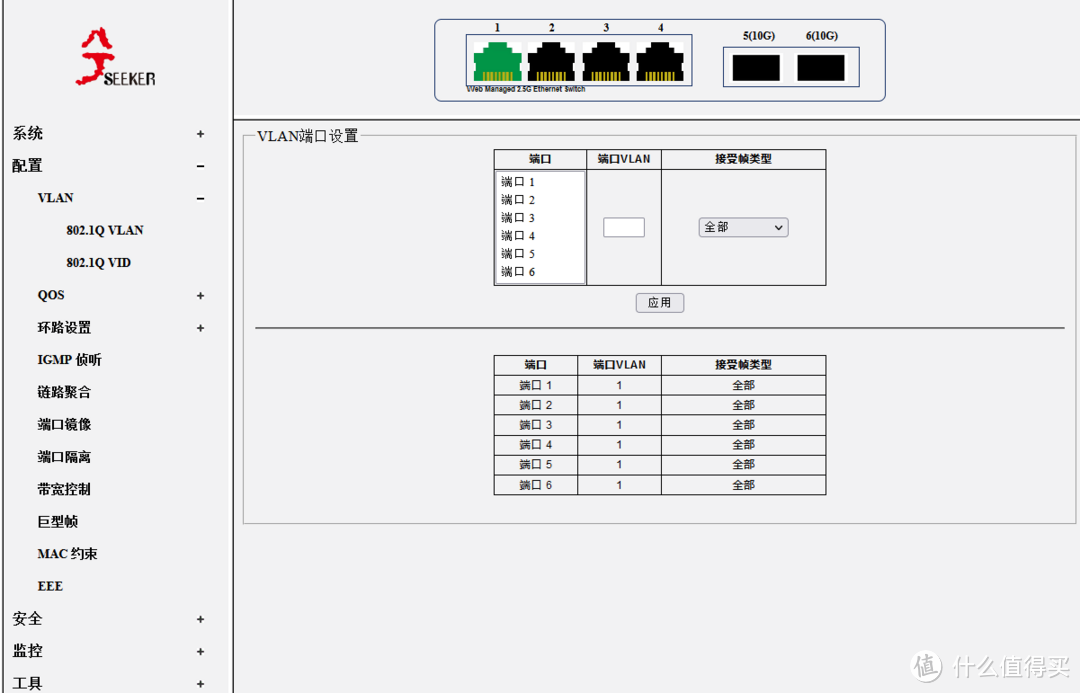
Task: Open the MAC 约束 page
Action: (68, 554)
